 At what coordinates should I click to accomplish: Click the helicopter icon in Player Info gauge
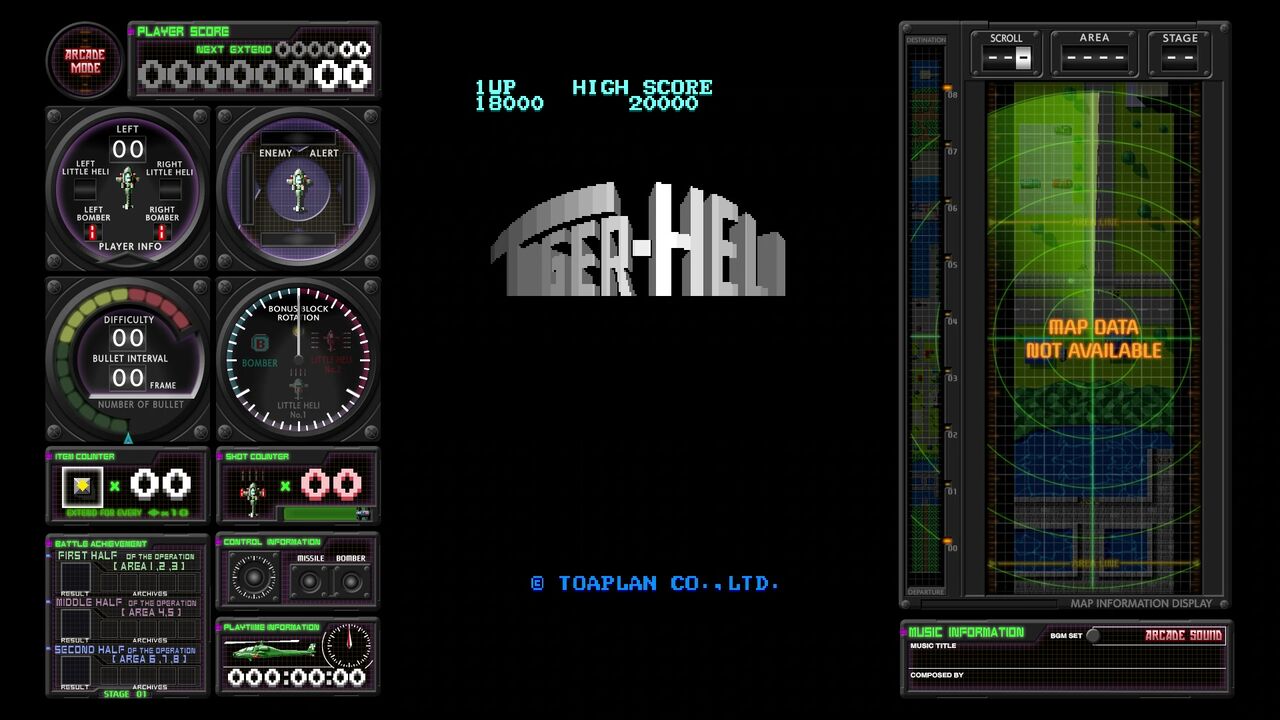tap(127, 187)
